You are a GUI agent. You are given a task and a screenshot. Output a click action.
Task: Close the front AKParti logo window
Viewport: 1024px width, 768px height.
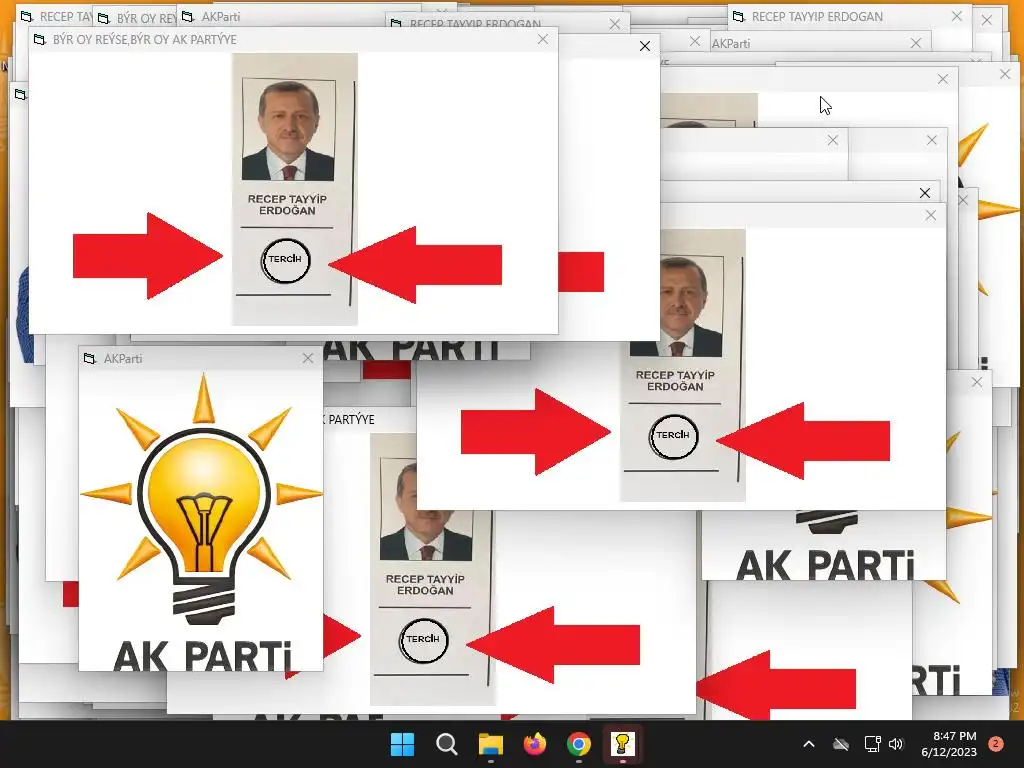tap(308, 358)
